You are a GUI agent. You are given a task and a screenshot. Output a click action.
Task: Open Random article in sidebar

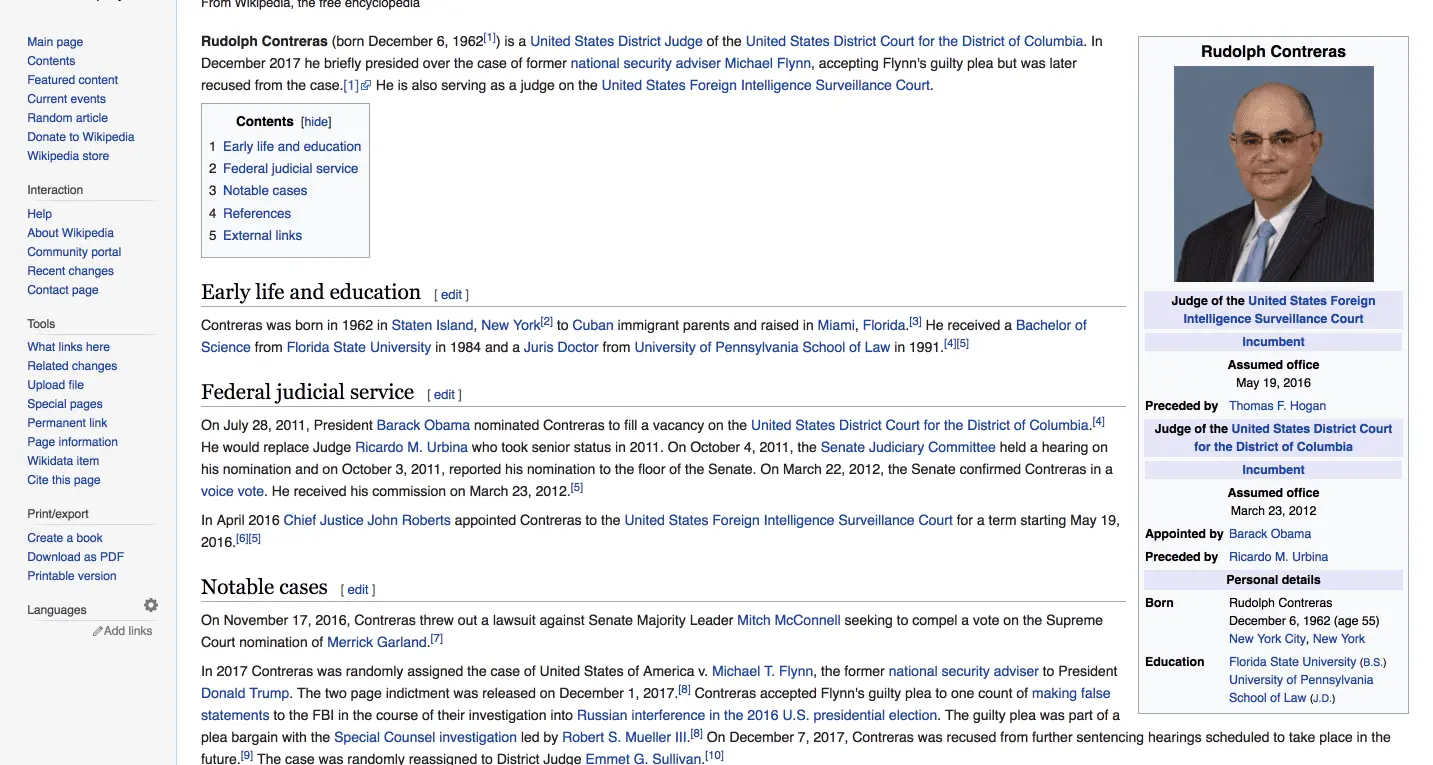[x=67, y=118]
